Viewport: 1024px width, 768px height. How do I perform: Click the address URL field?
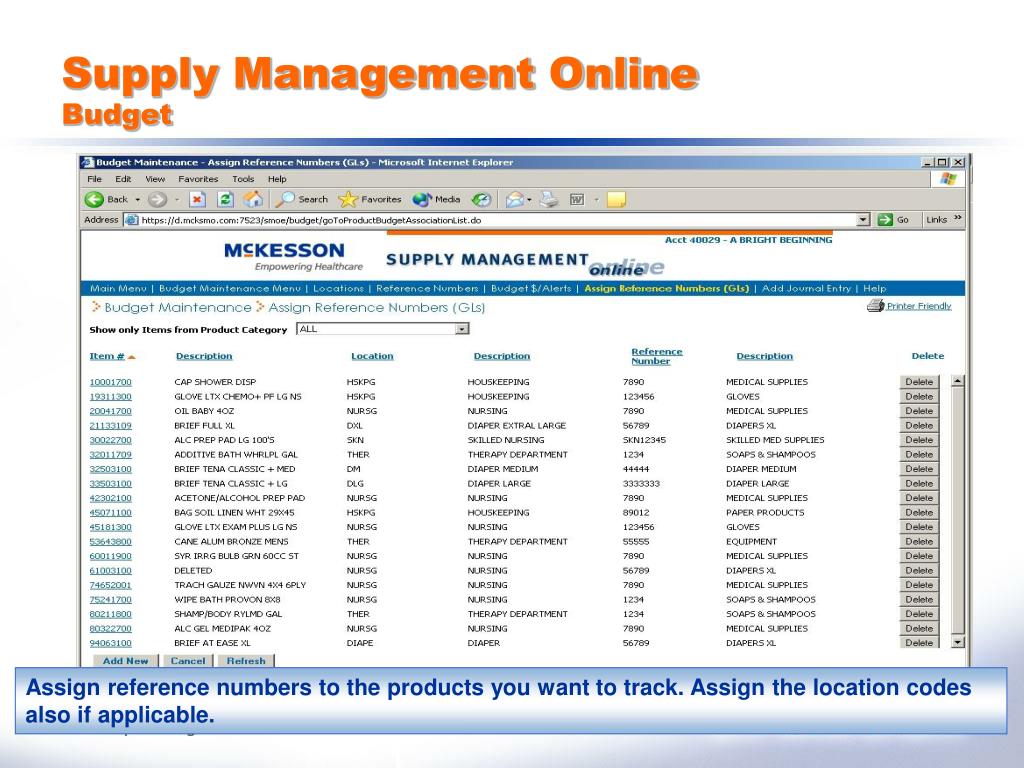coord(498,220)
